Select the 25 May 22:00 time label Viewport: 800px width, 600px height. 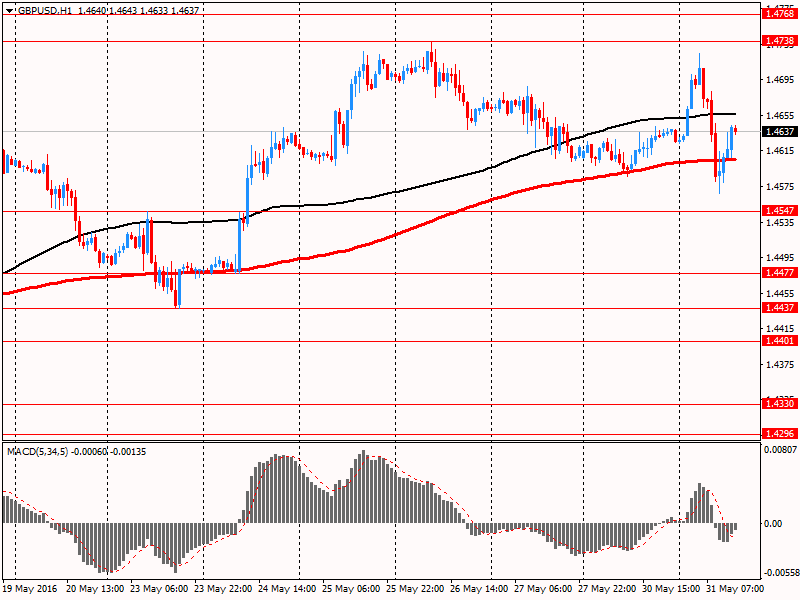point(415,588)
